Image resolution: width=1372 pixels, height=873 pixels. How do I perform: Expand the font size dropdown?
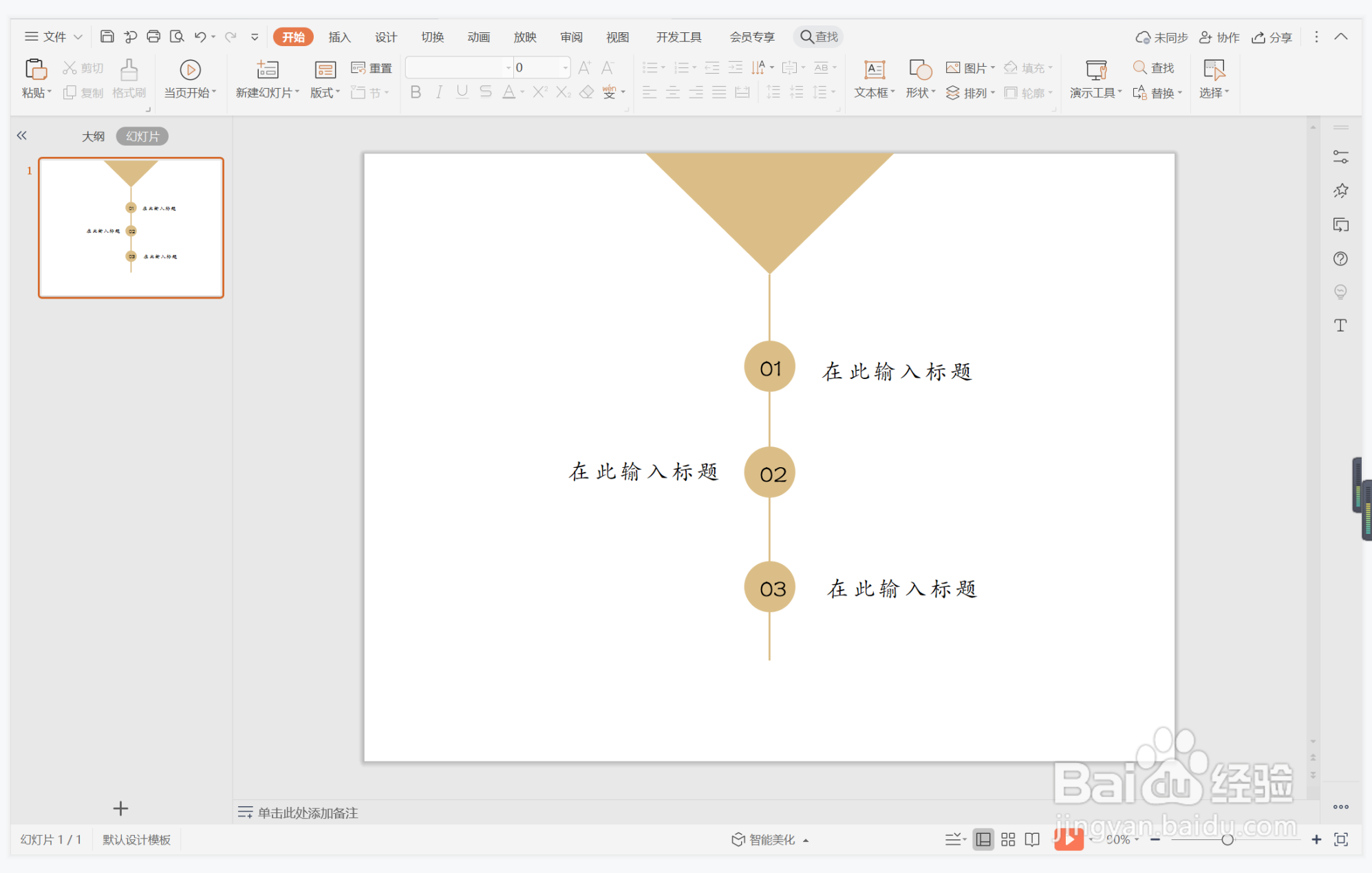[566, 67]
